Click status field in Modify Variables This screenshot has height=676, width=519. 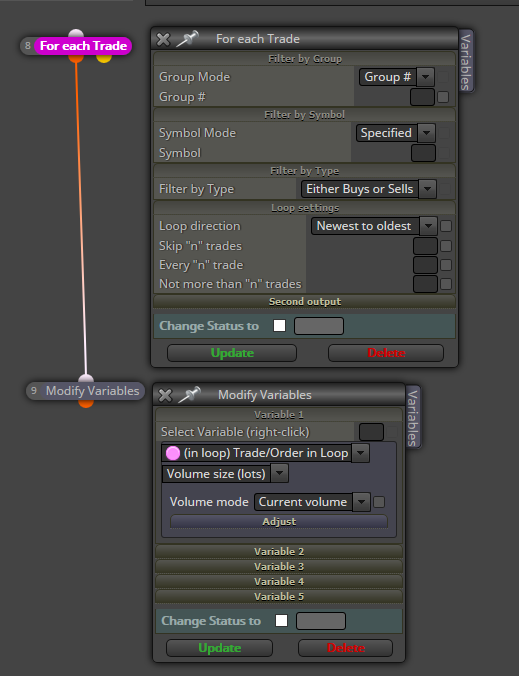tap(321, 621)
